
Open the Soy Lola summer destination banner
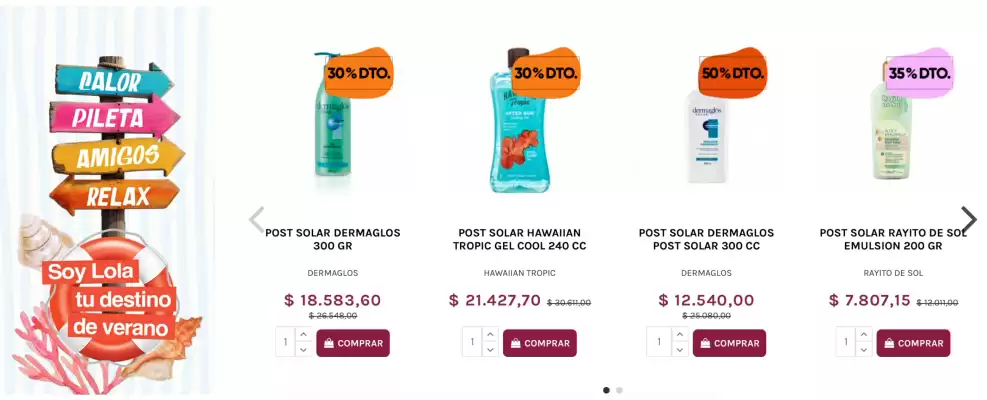coord(108,200)
